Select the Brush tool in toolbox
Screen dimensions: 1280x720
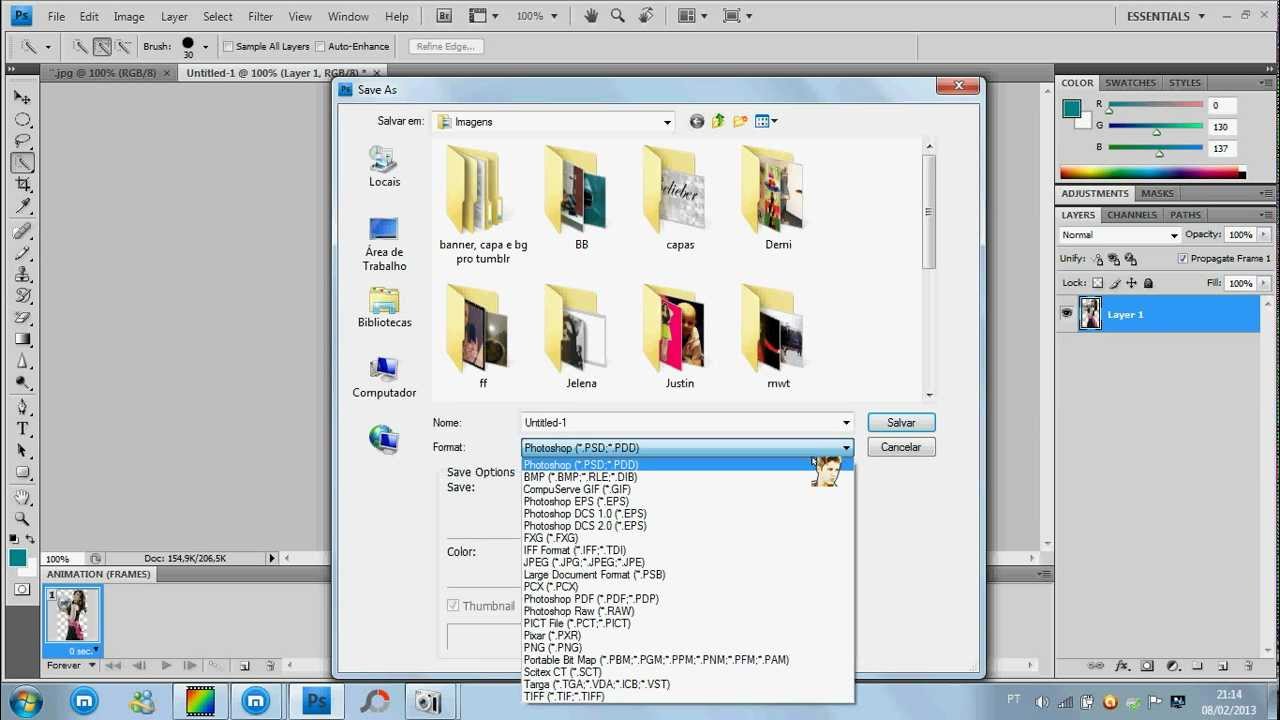tap(22, 253)
